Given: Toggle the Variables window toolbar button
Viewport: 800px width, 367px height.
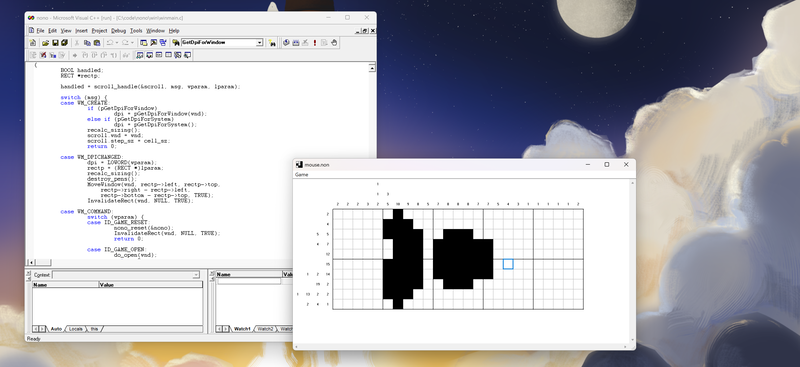Looking at the screenshot, I should [x=149, y=55].
